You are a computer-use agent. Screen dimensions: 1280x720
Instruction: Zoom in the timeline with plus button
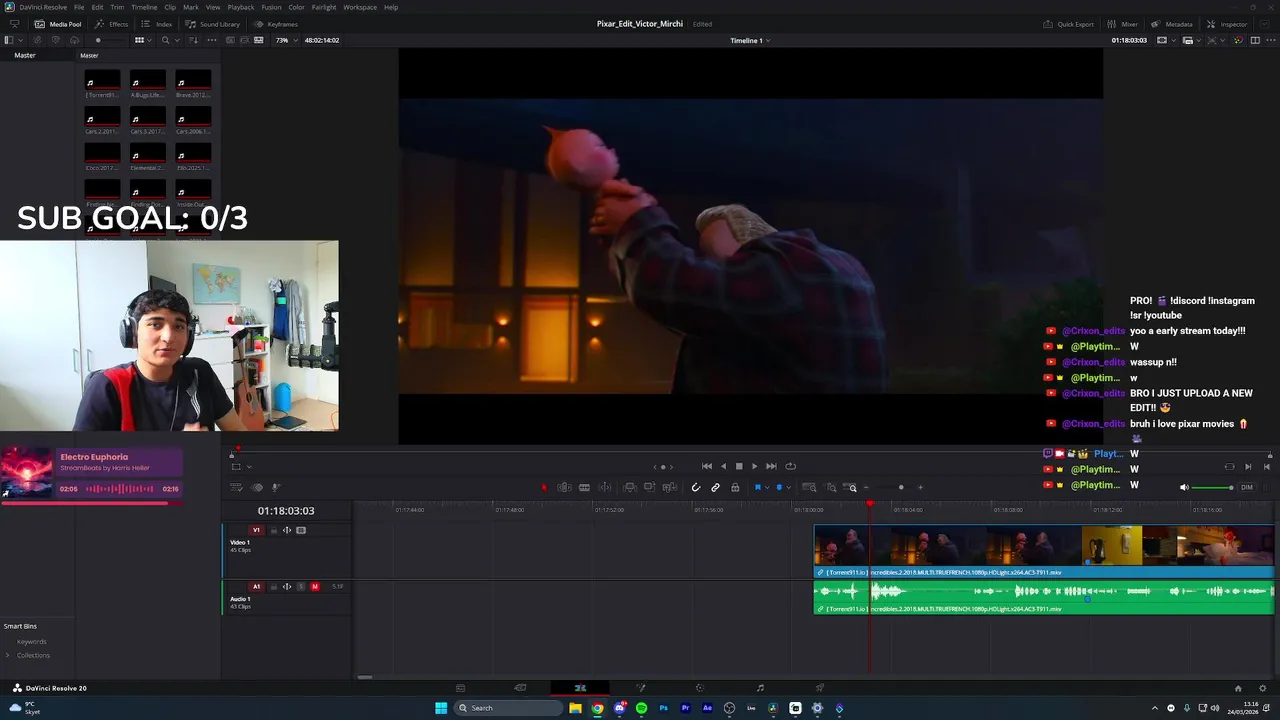pyautogui.click(x=920, y=487)
